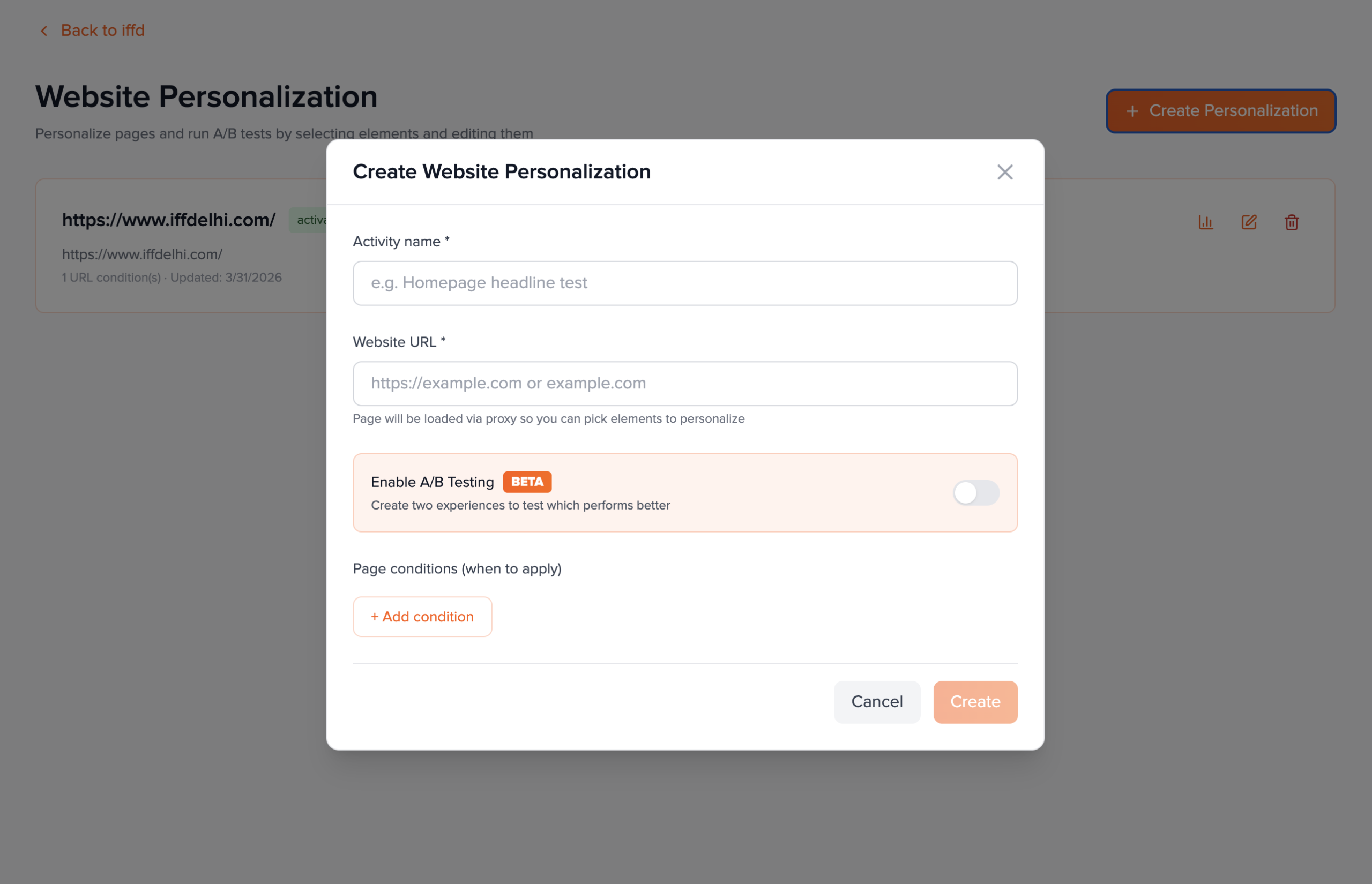Focus the Activity name input field
Screen dimensions: 1372x884
click(685, 283)
